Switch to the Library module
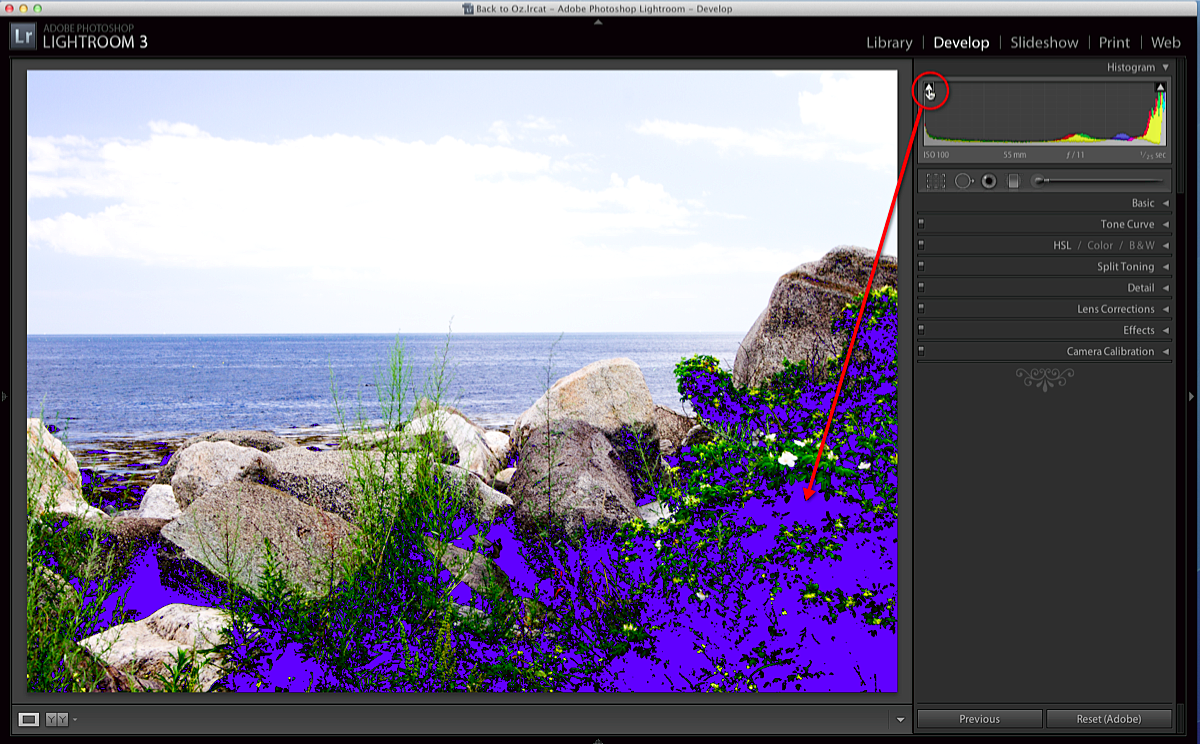The image size is (1200, 744). pyautogui.click(x=889, y=42)
